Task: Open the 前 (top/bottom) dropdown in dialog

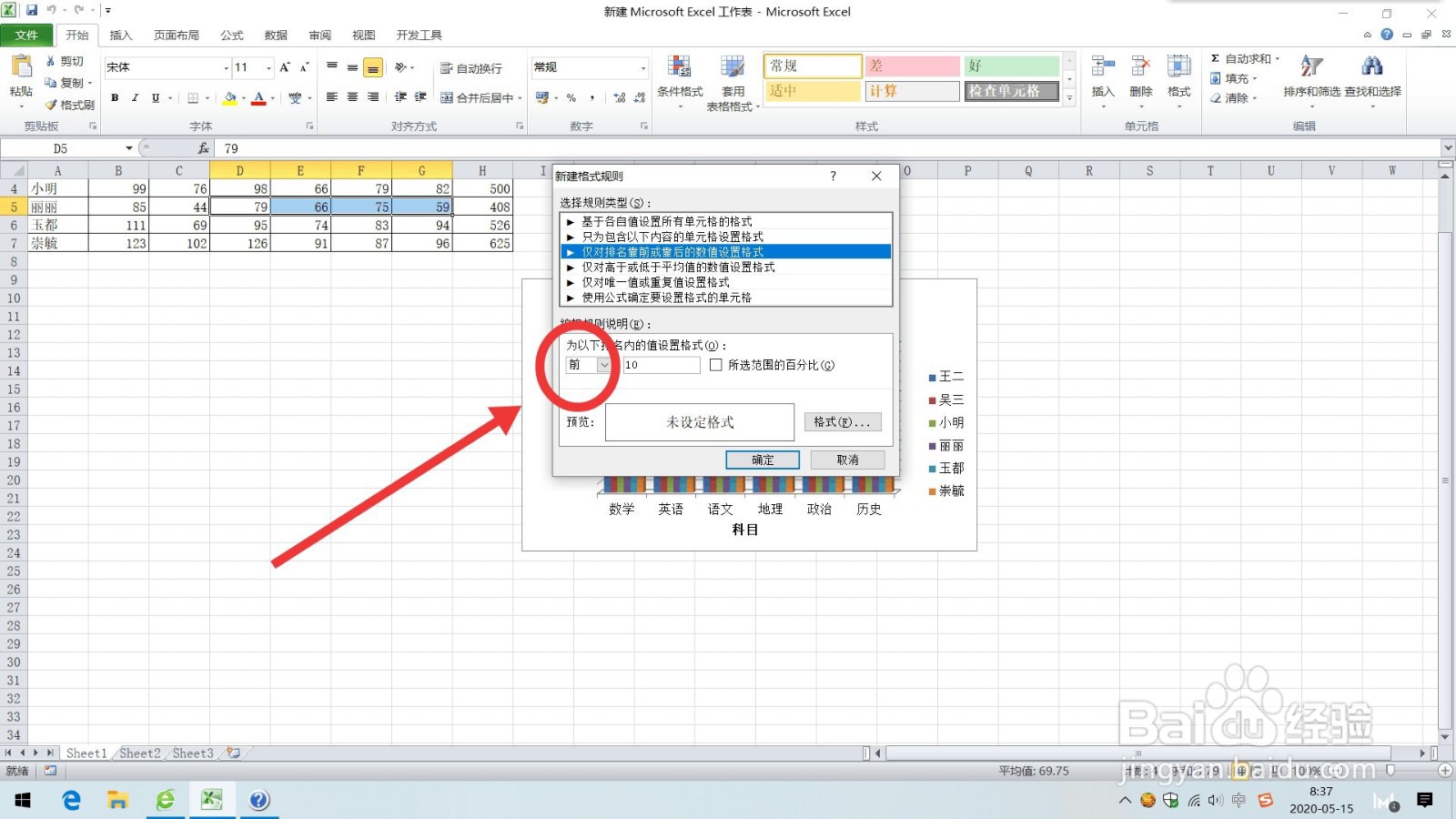Action: pos(603,365)
